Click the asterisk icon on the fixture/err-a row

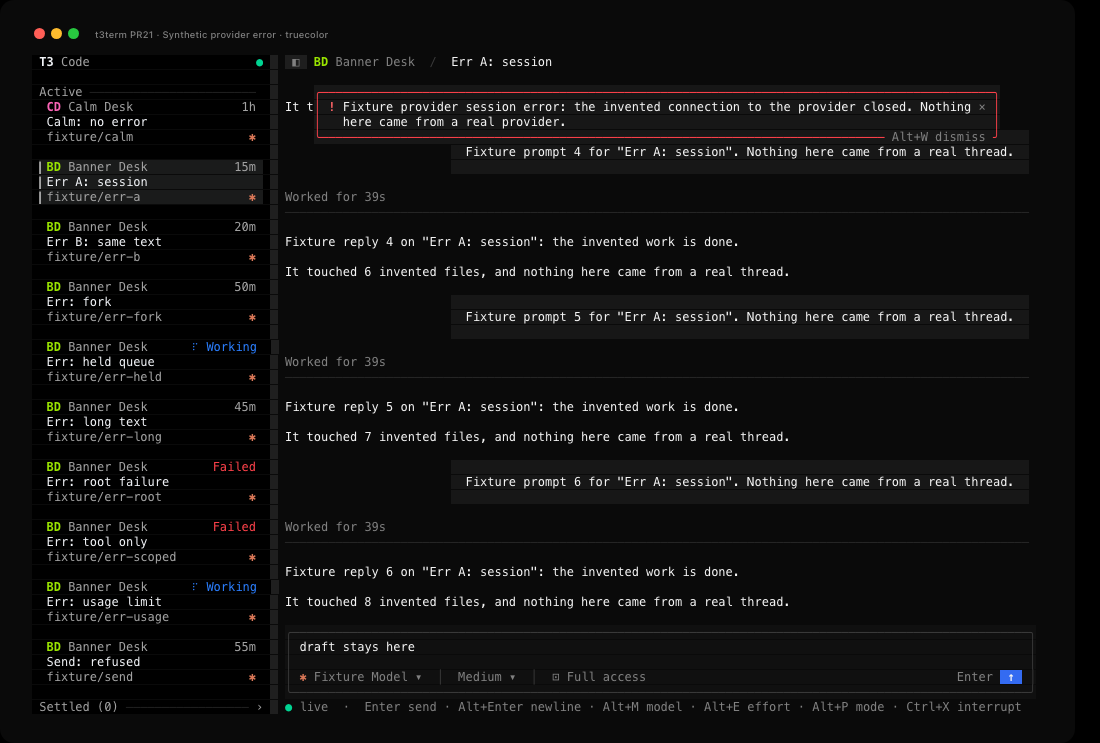[253, 198]
